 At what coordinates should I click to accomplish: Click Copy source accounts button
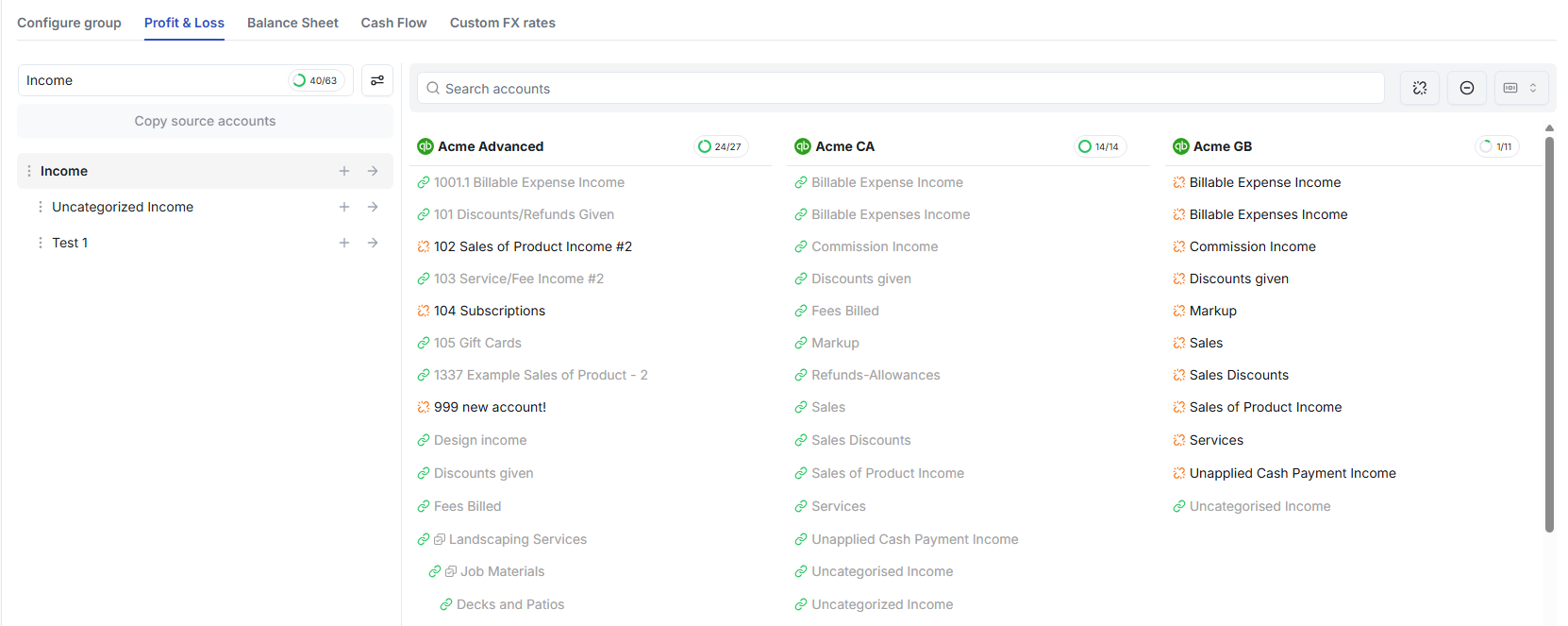[x=205, y=121]
